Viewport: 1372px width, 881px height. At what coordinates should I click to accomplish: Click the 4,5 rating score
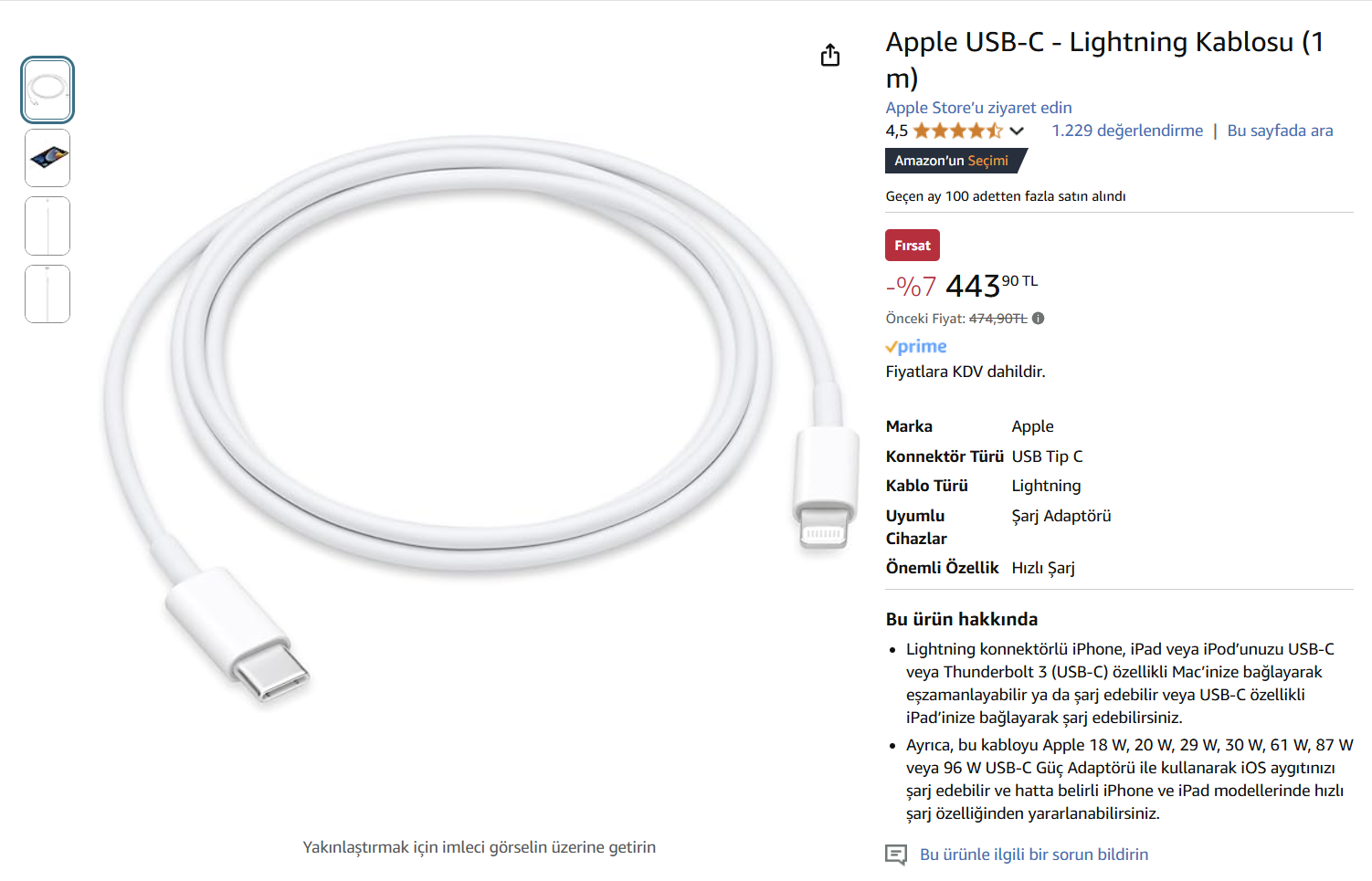[896, 131]
